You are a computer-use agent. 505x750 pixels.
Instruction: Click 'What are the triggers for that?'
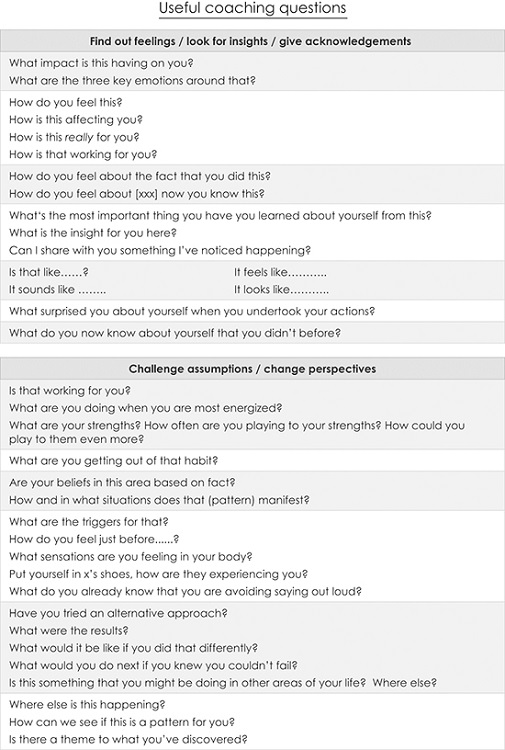click(88, 522)
